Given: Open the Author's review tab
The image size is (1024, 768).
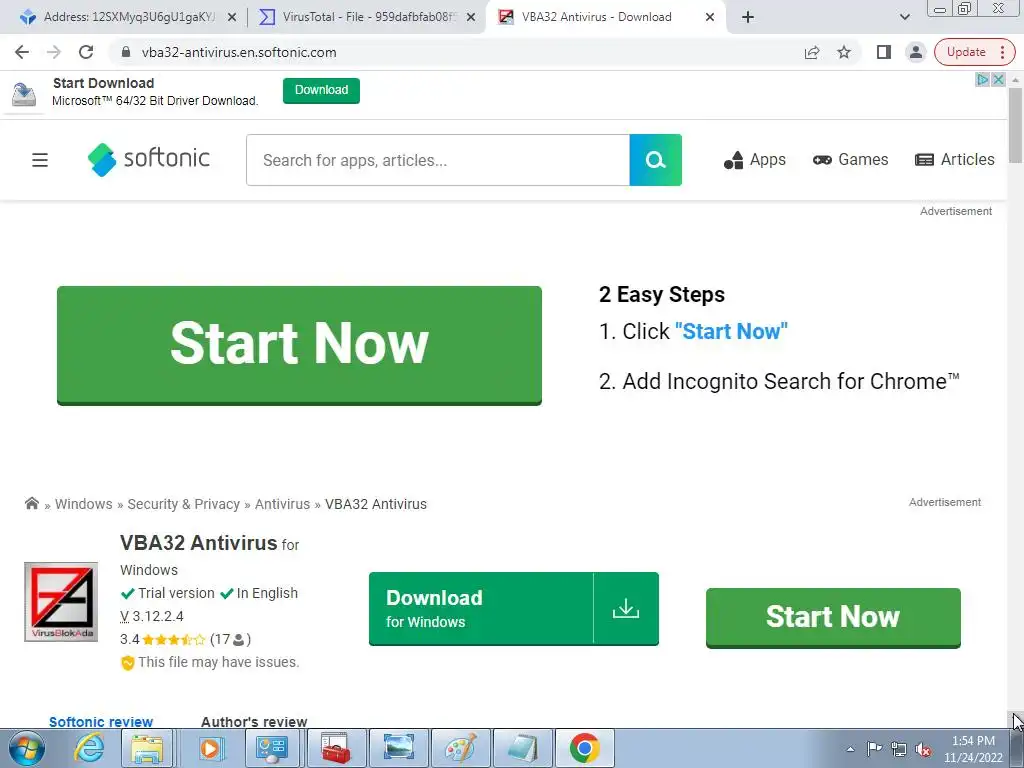Looking at the screenshot, I should click(253, 722).
